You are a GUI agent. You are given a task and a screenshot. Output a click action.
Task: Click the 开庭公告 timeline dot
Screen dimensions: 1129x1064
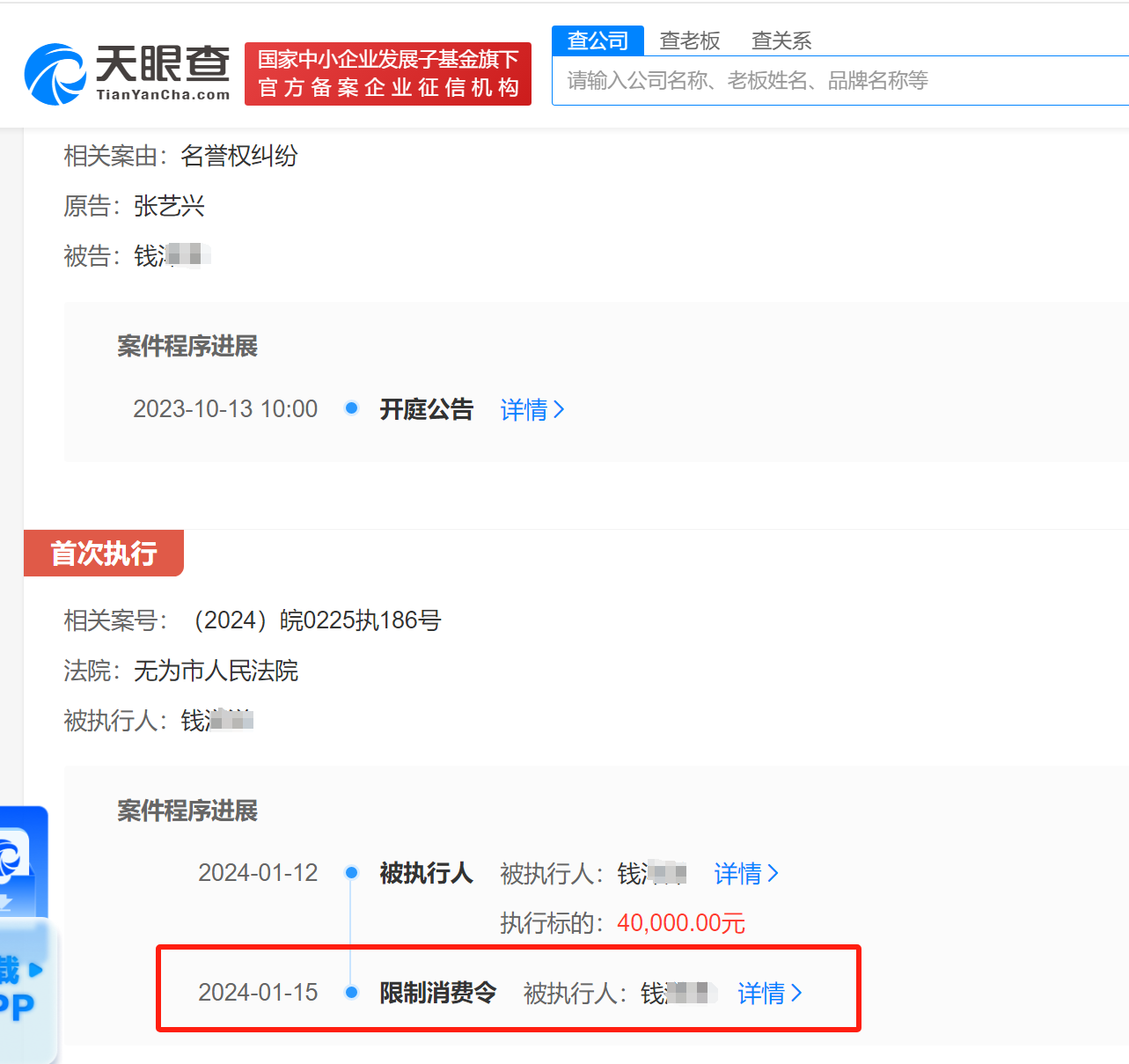(351, 408)
